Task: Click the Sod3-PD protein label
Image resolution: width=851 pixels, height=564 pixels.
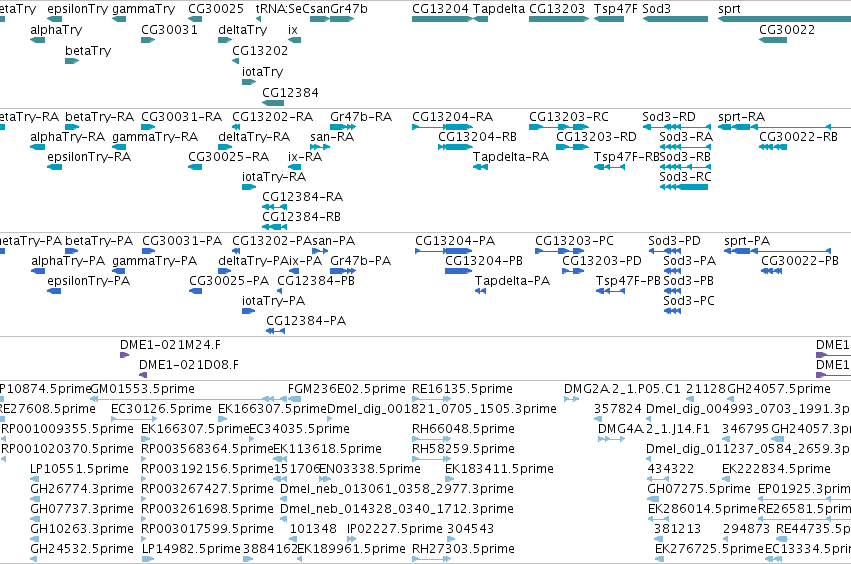Action: pos(674,240)
